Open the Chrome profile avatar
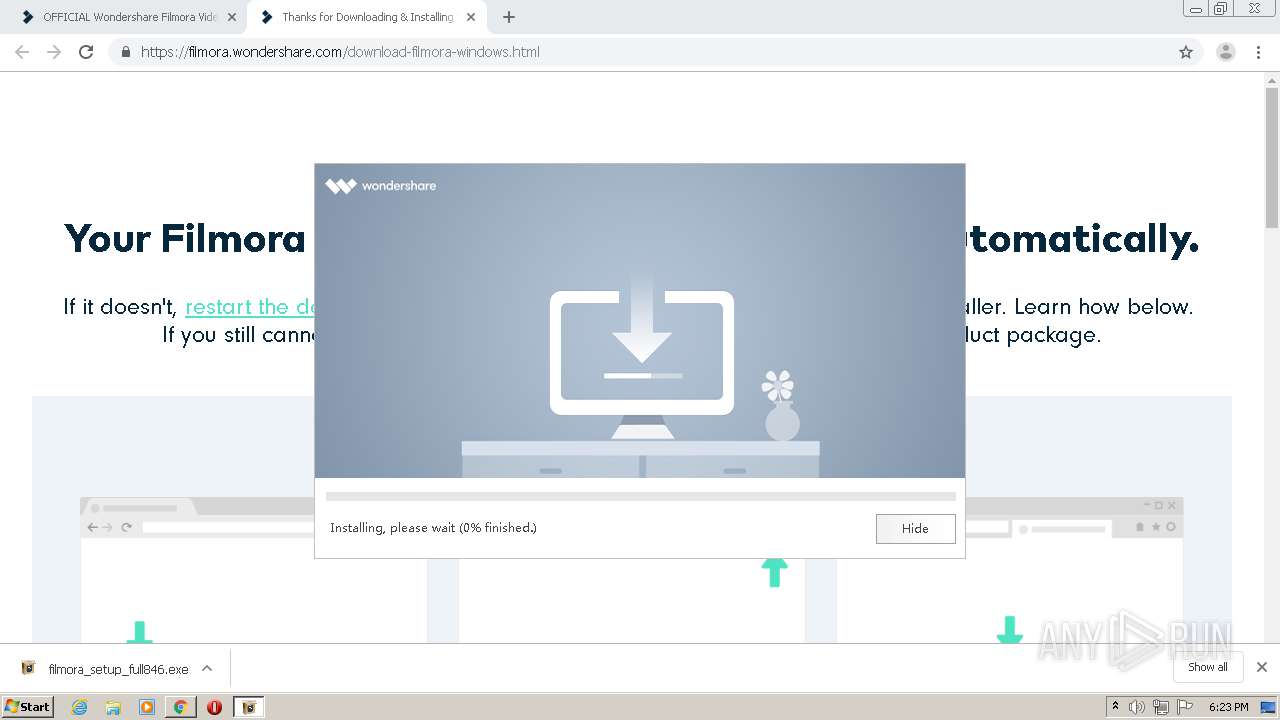 coord(1226,52)
